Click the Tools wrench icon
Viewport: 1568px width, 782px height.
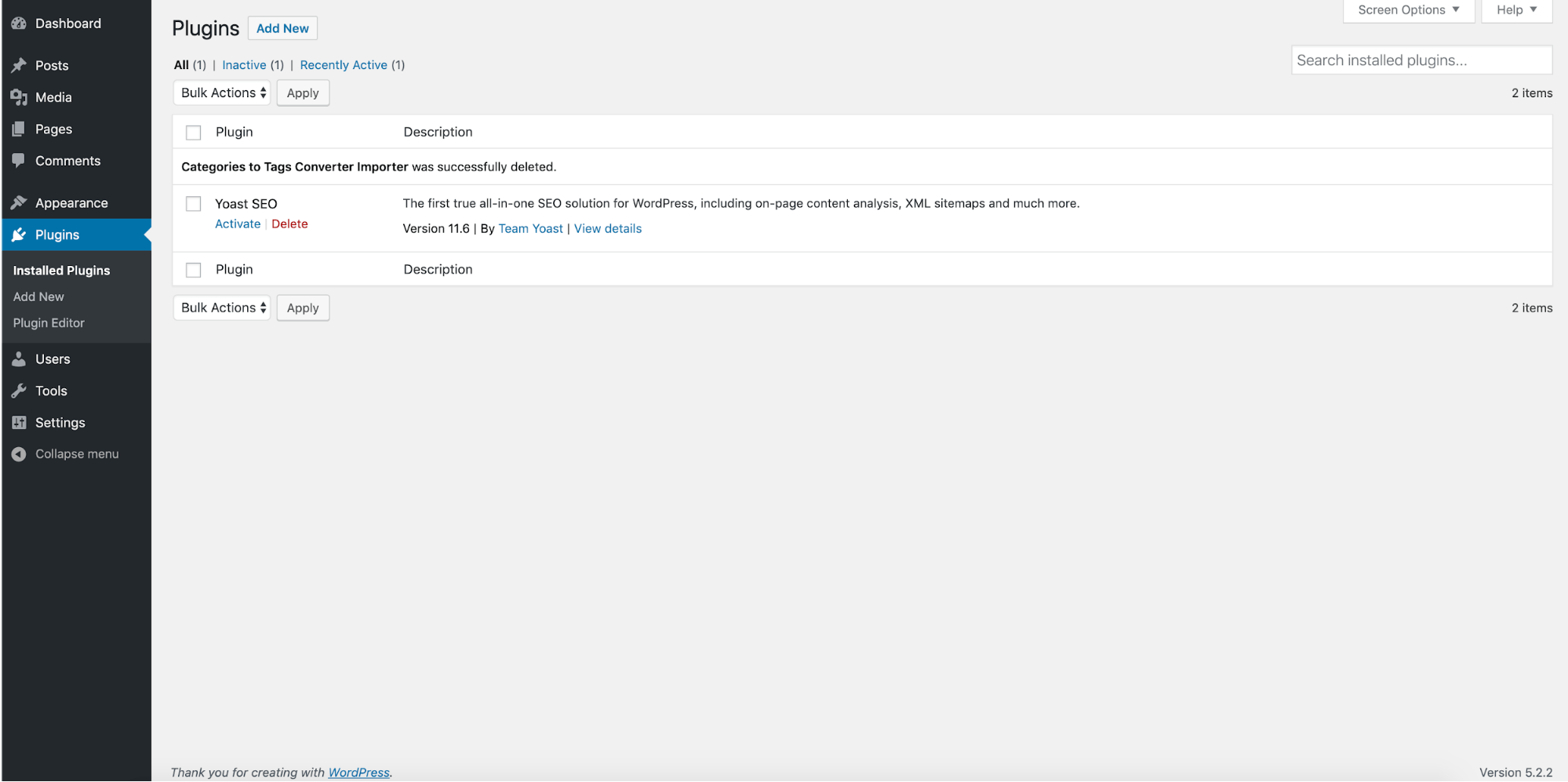point(19,391)
